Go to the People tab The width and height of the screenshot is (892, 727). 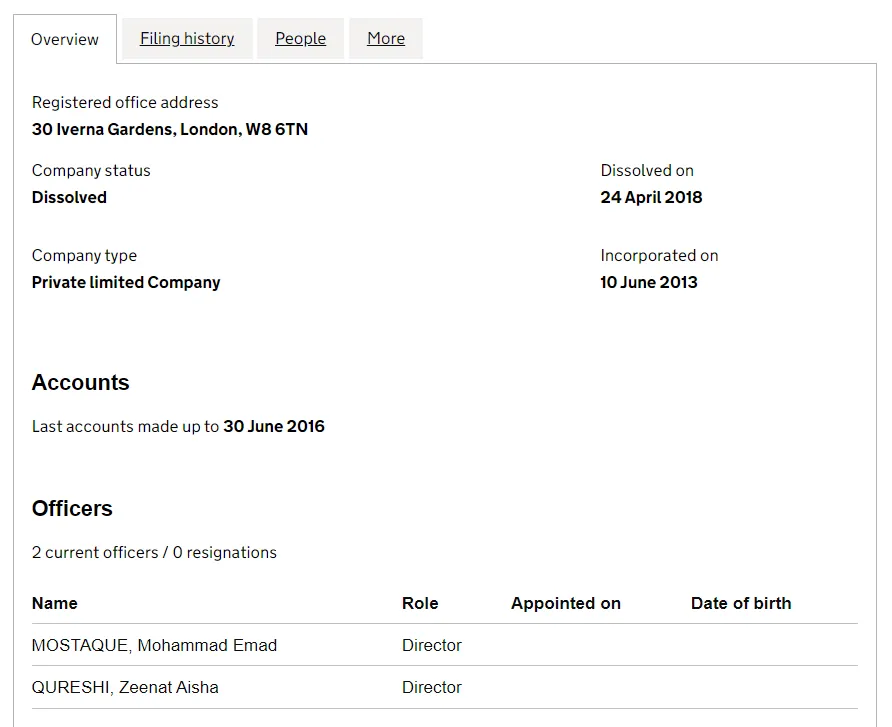click(x=300, y=39)
